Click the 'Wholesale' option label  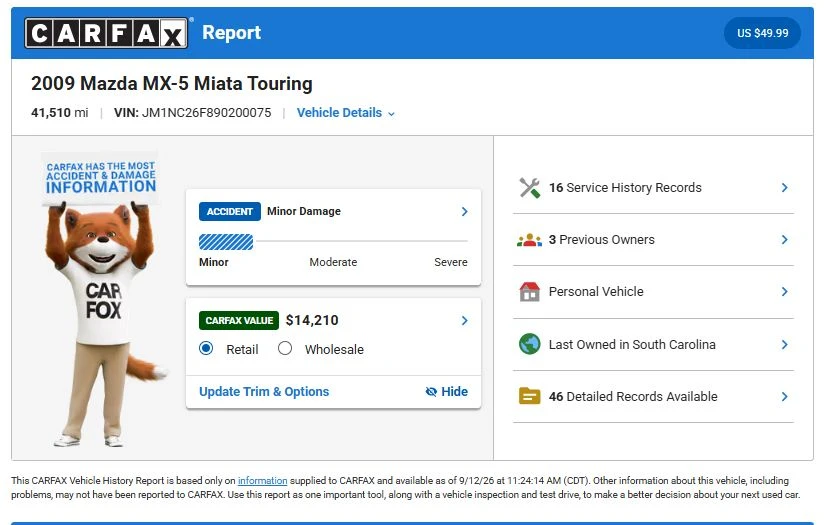(x=334, y=350)
